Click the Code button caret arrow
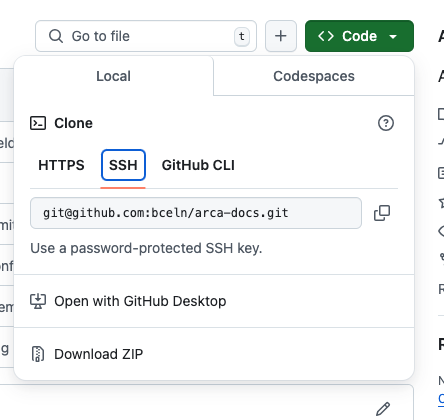 tap(393, 36)
